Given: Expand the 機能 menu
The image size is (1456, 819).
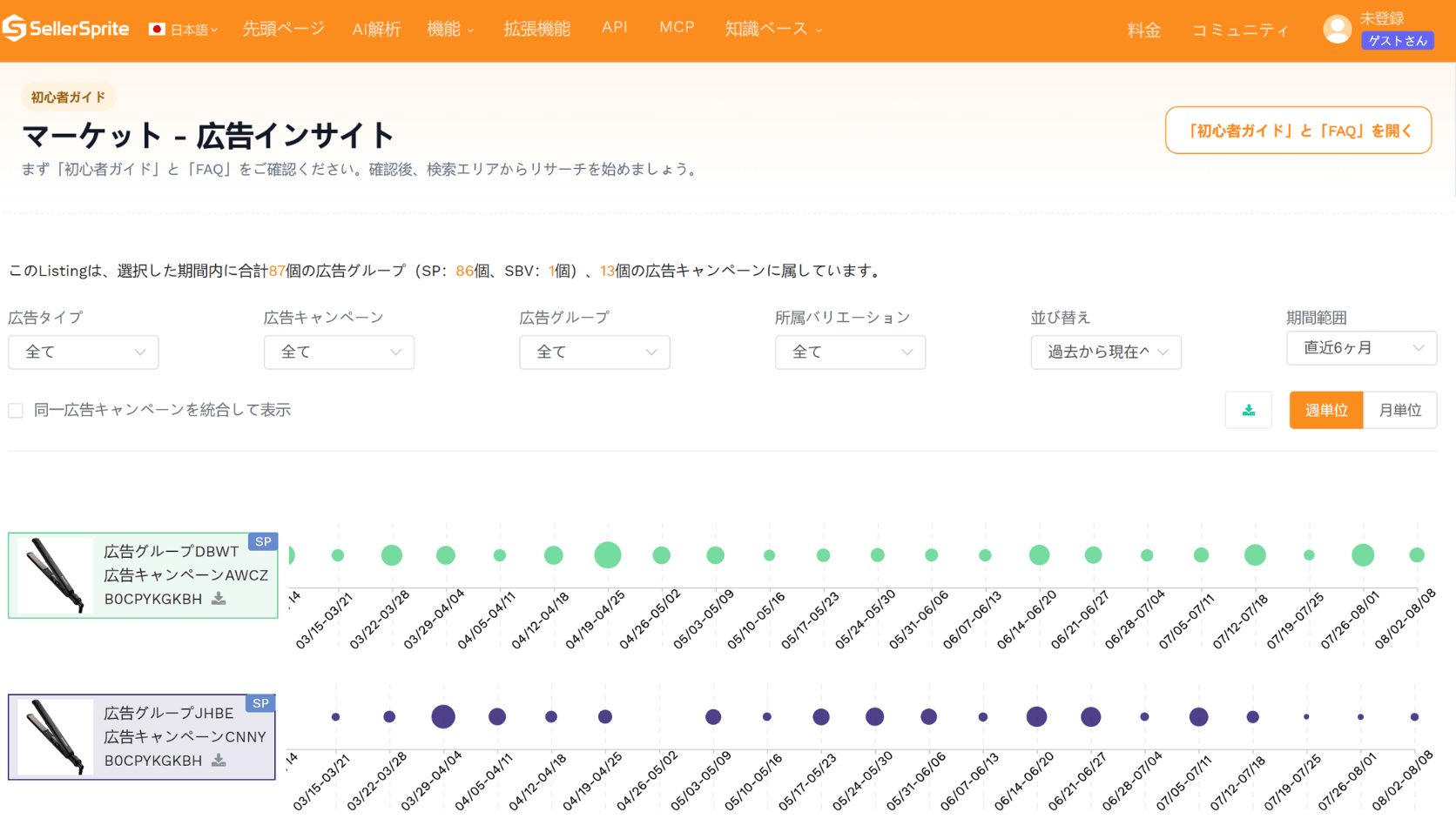Looking at the screenshot, I should pyautogui.click(x=450, y=29).
